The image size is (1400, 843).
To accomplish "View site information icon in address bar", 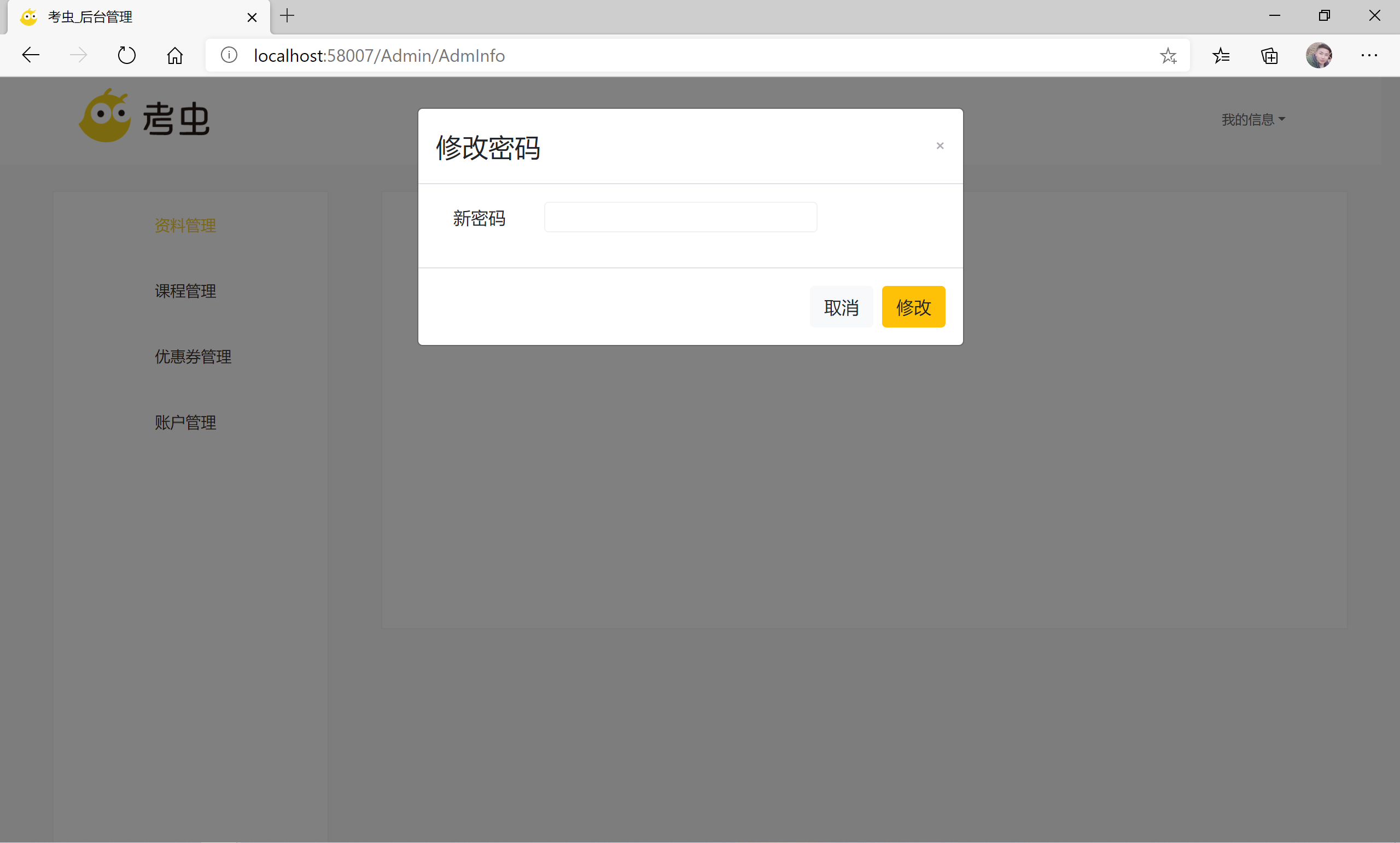I will [229, 55].
